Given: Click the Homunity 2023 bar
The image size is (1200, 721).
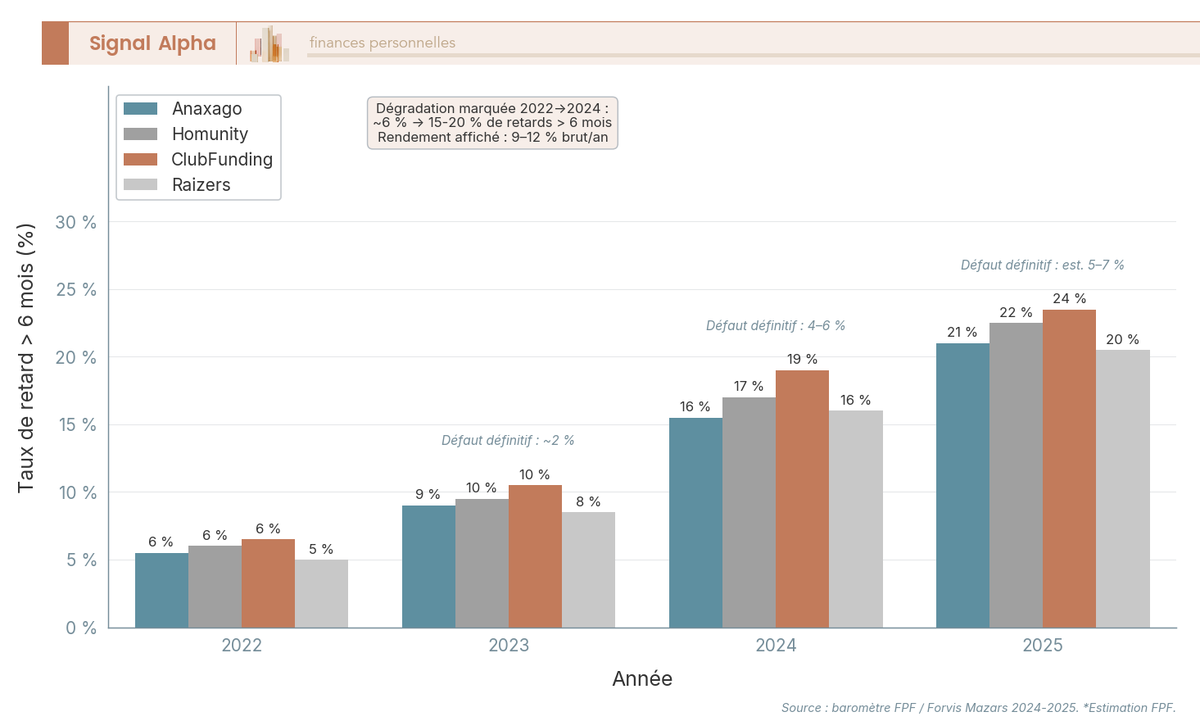Looking at the screenshot, I should click(x=482, y=563).
